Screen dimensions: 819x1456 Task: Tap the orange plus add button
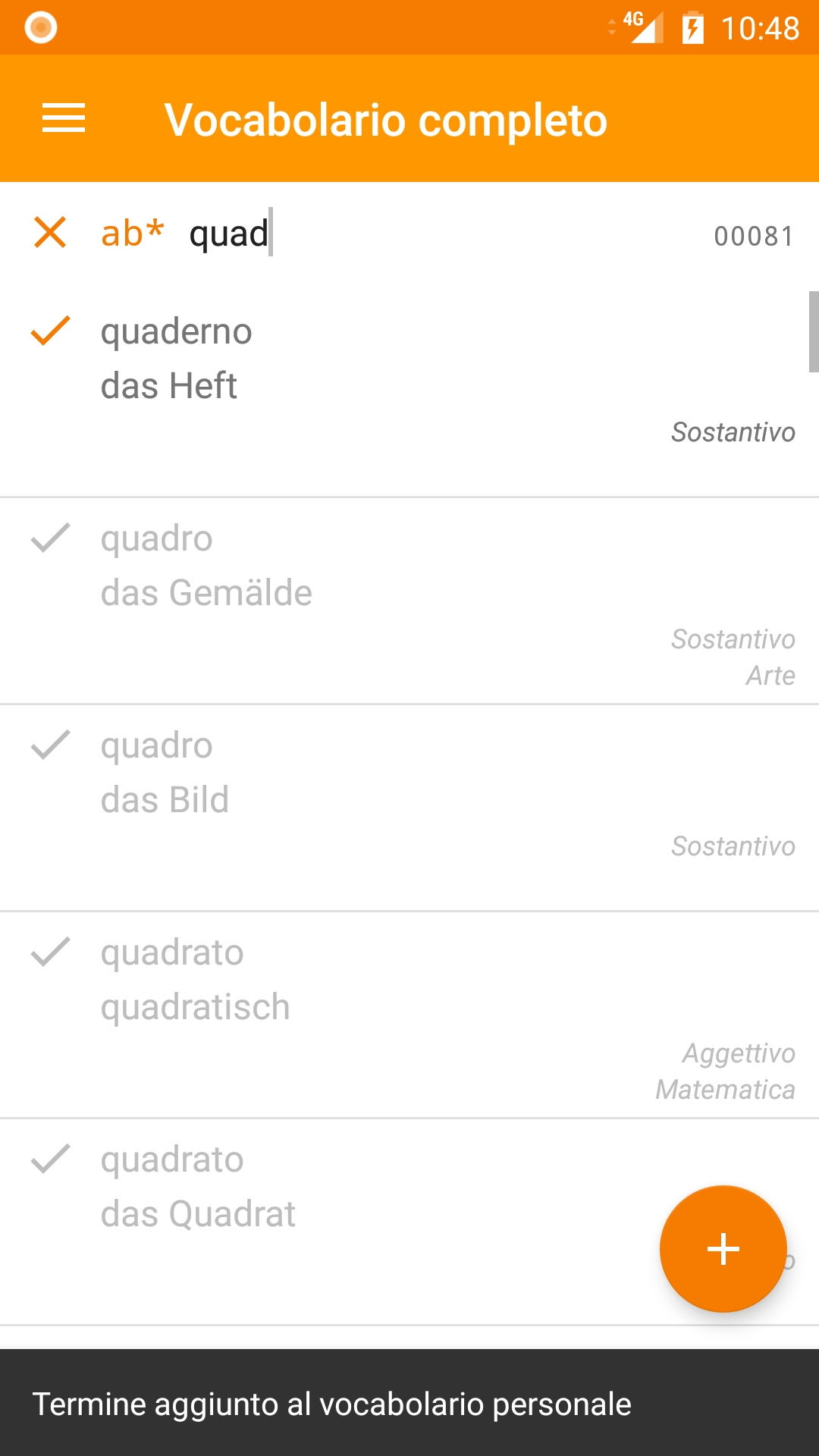723,1248
